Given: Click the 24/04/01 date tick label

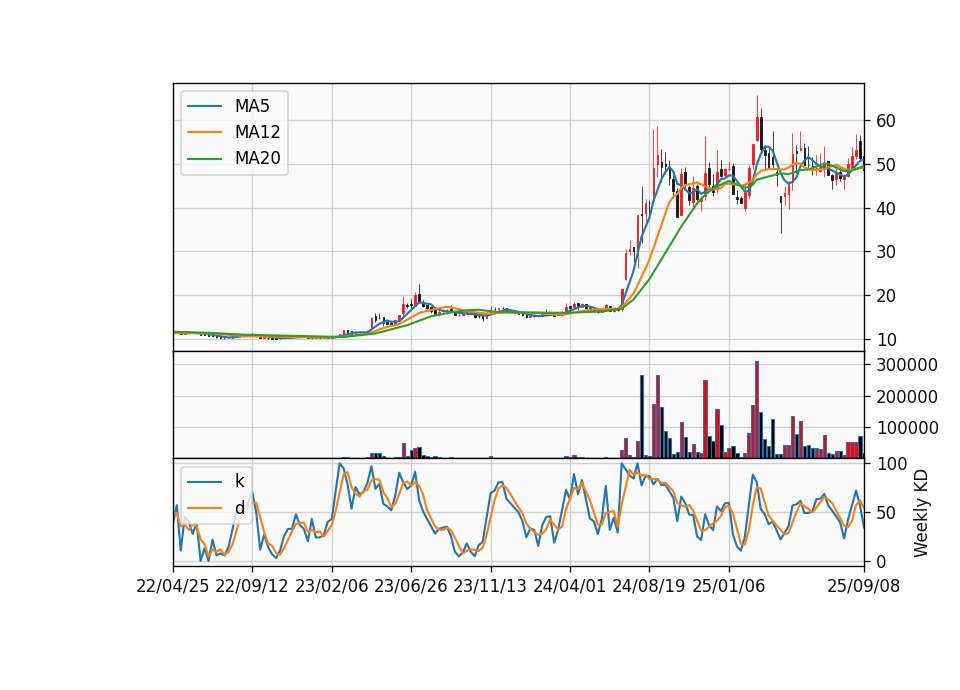Looking at the screenshot, I should (570, 586).
